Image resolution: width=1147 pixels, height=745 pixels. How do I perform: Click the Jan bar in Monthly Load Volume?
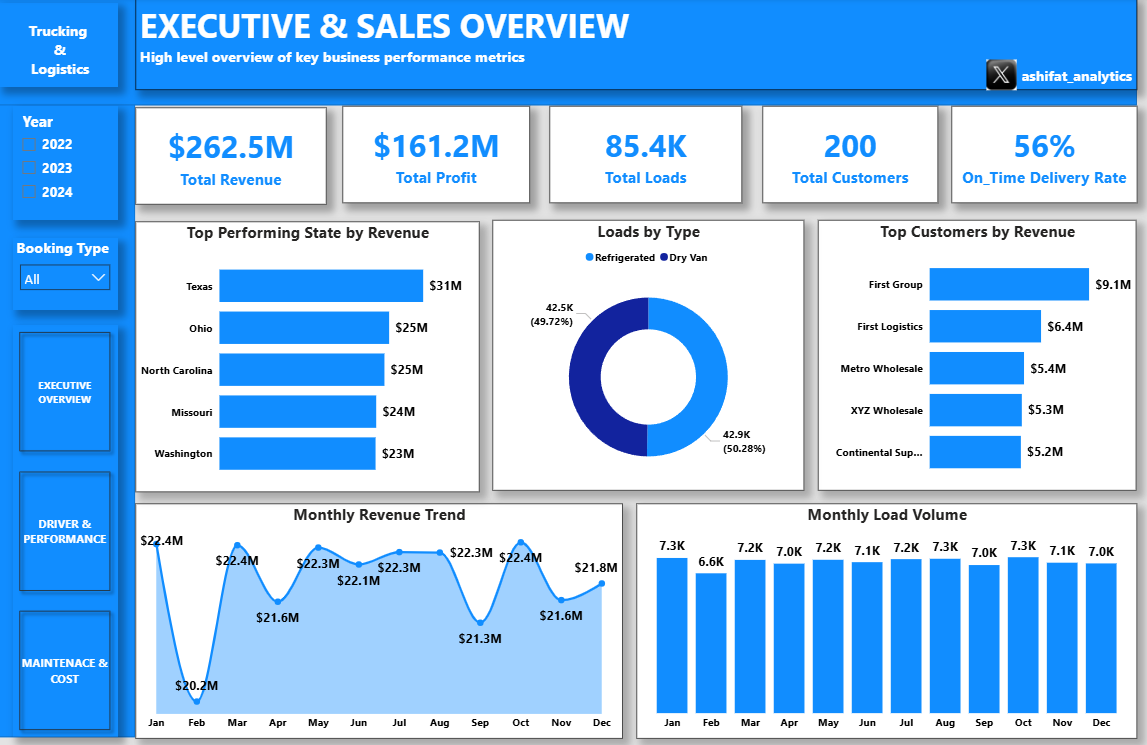point(672,635)
